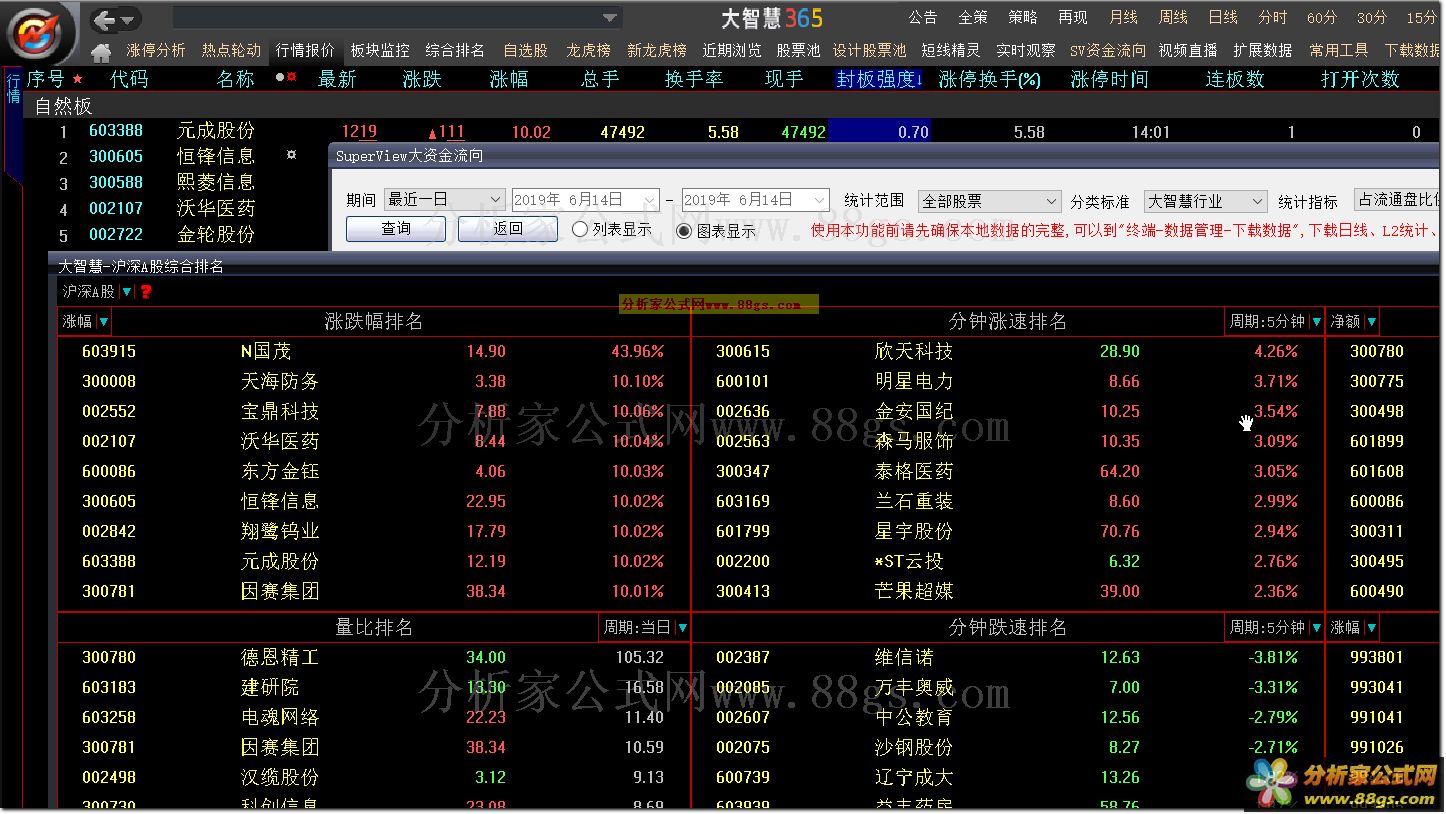
Task: Click the 查询 button
Action: [396, 229]
